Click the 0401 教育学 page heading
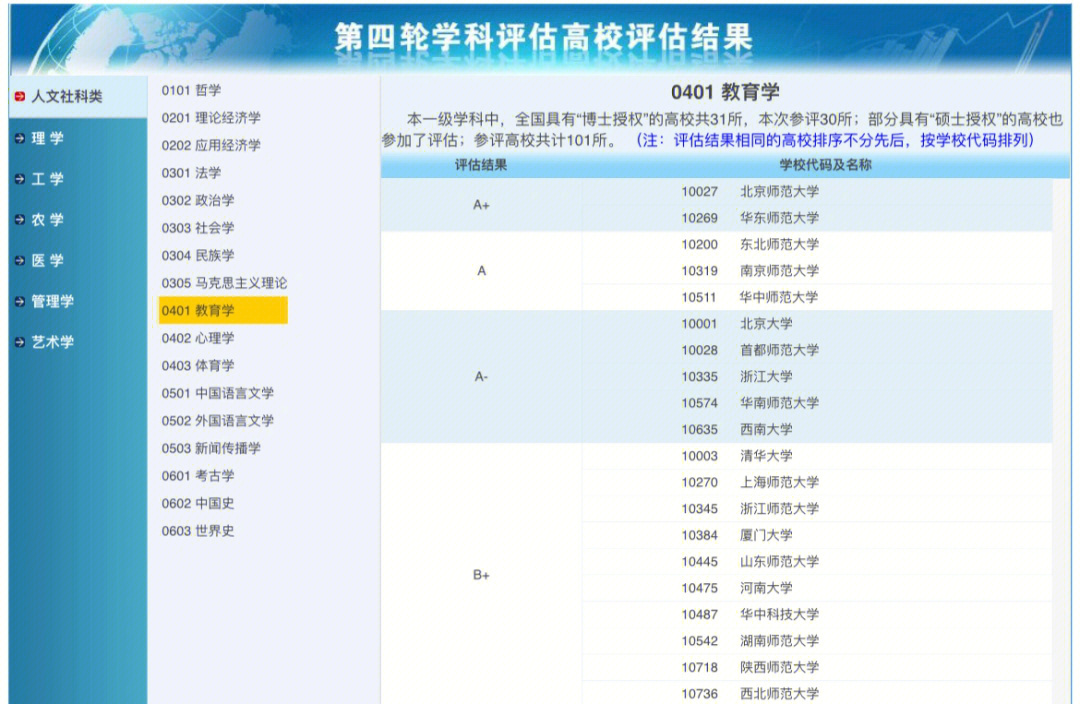This screenshot has height=704, width=1080. pyautogui.click(x=725, y=92)
